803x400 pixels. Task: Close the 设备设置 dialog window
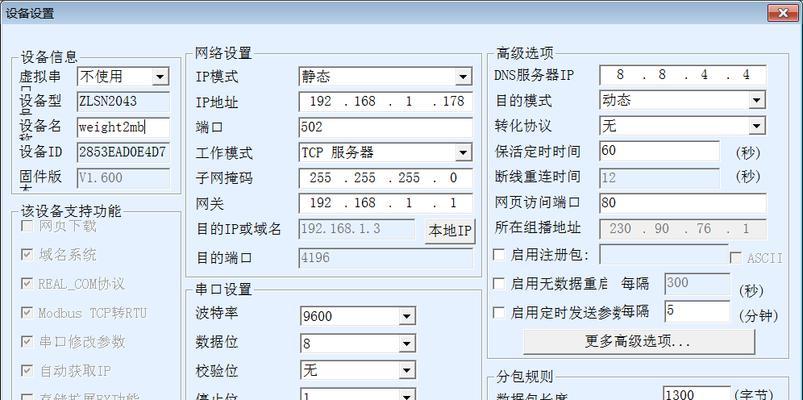point(783,13)
